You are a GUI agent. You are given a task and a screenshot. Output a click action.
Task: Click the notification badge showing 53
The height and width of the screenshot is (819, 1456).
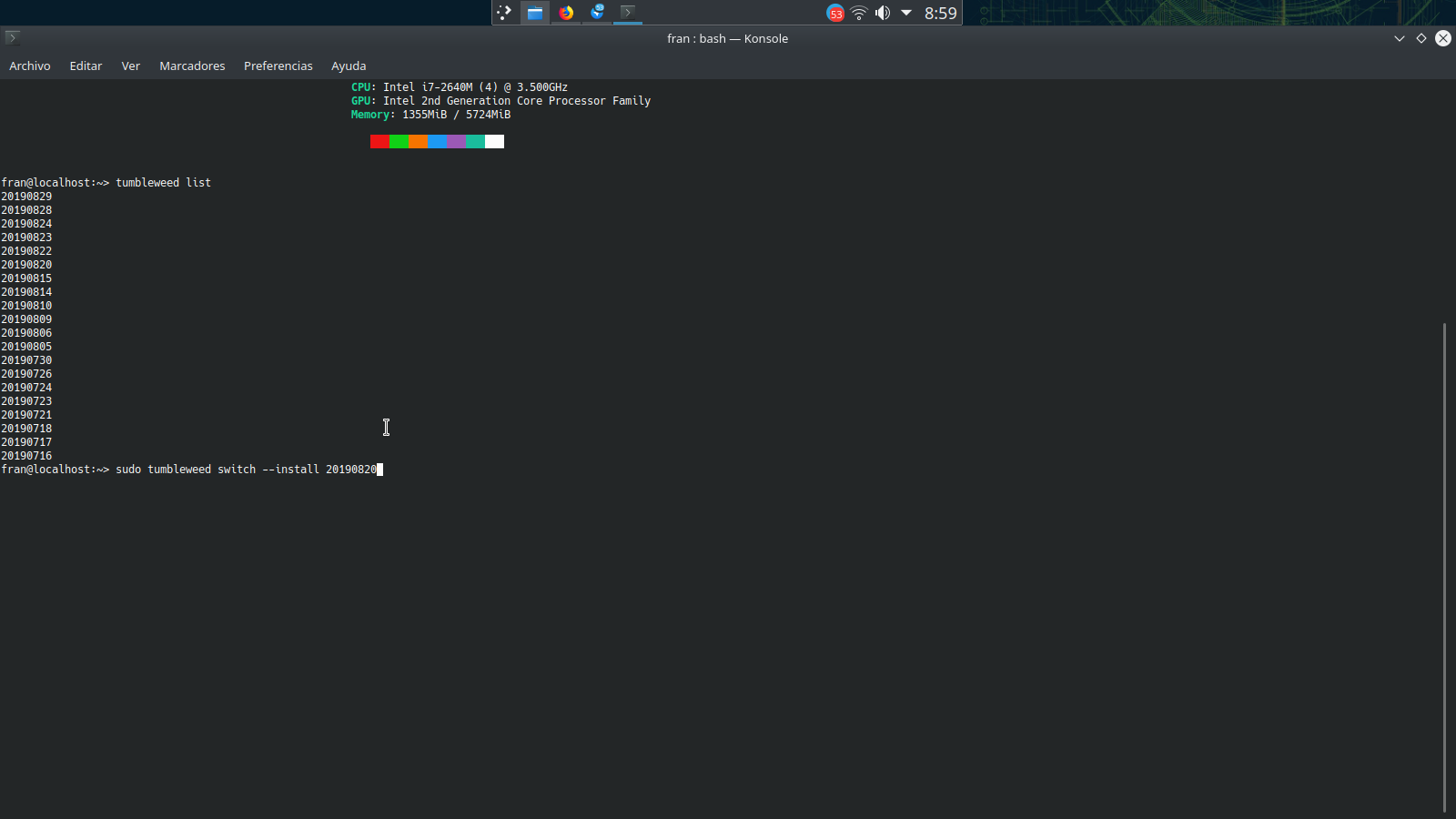pyautogui.click(x=835, y=13)
